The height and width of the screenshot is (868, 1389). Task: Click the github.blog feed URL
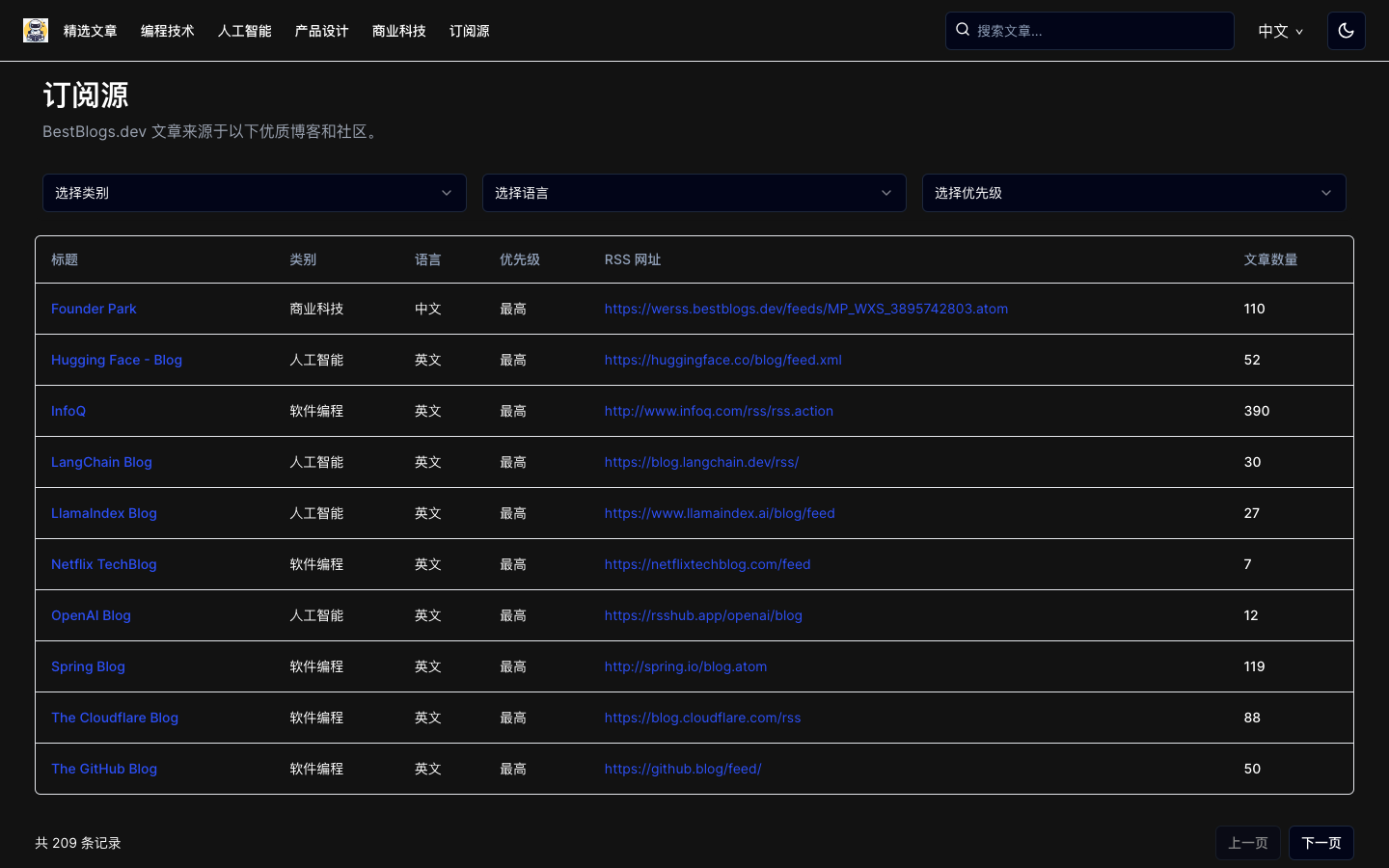(x=683, y=769)
